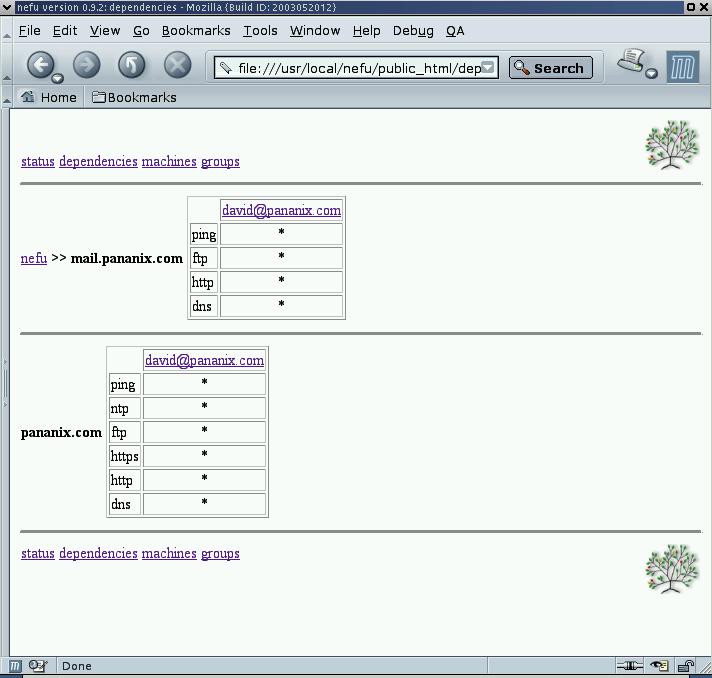Click the security padlock icon
Viewport: 712px width, 678px height.
coord(686,666)
